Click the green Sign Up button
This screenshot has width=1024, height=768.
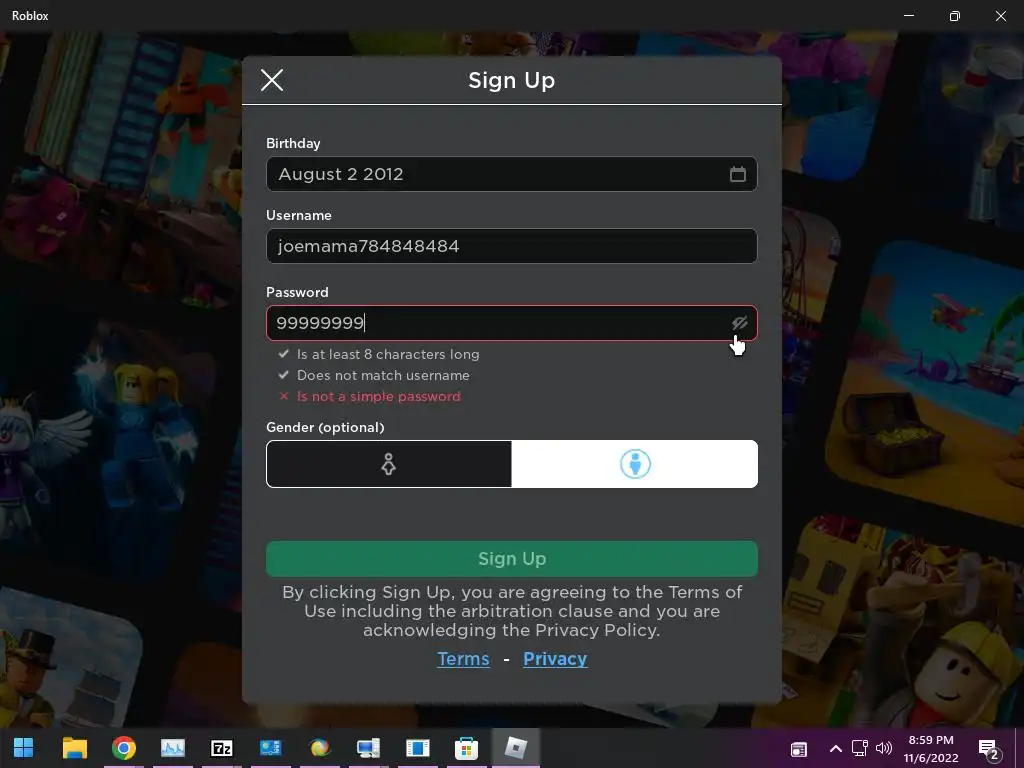pos(511,558)
